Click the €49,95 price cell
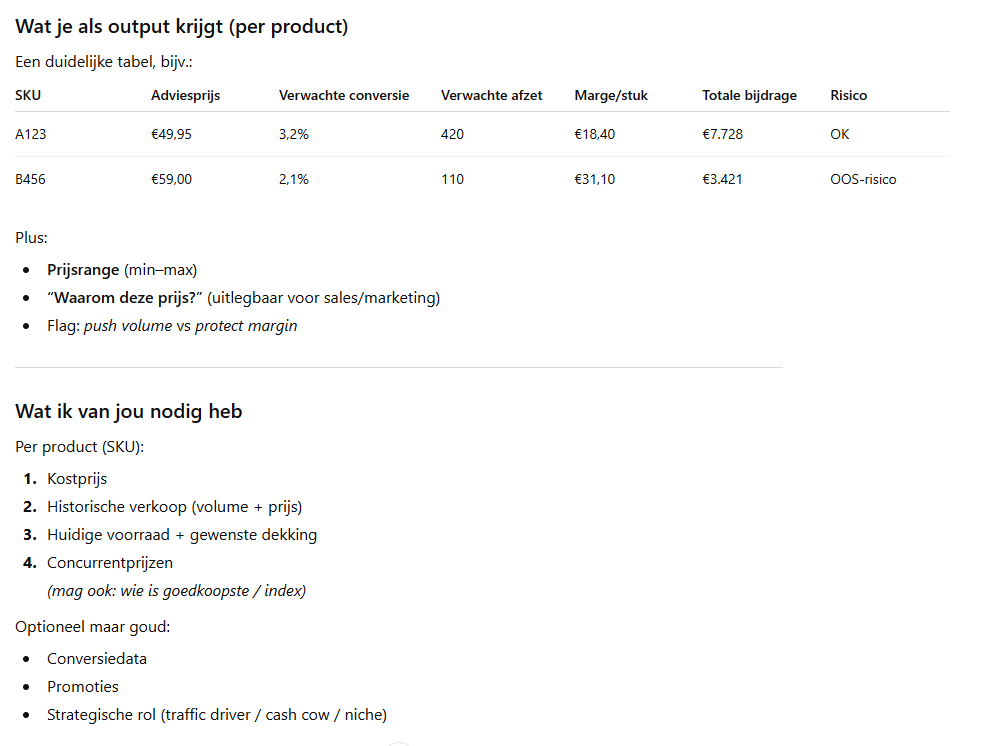This screenshot has width=983, height=746. [x=171, y=134]
